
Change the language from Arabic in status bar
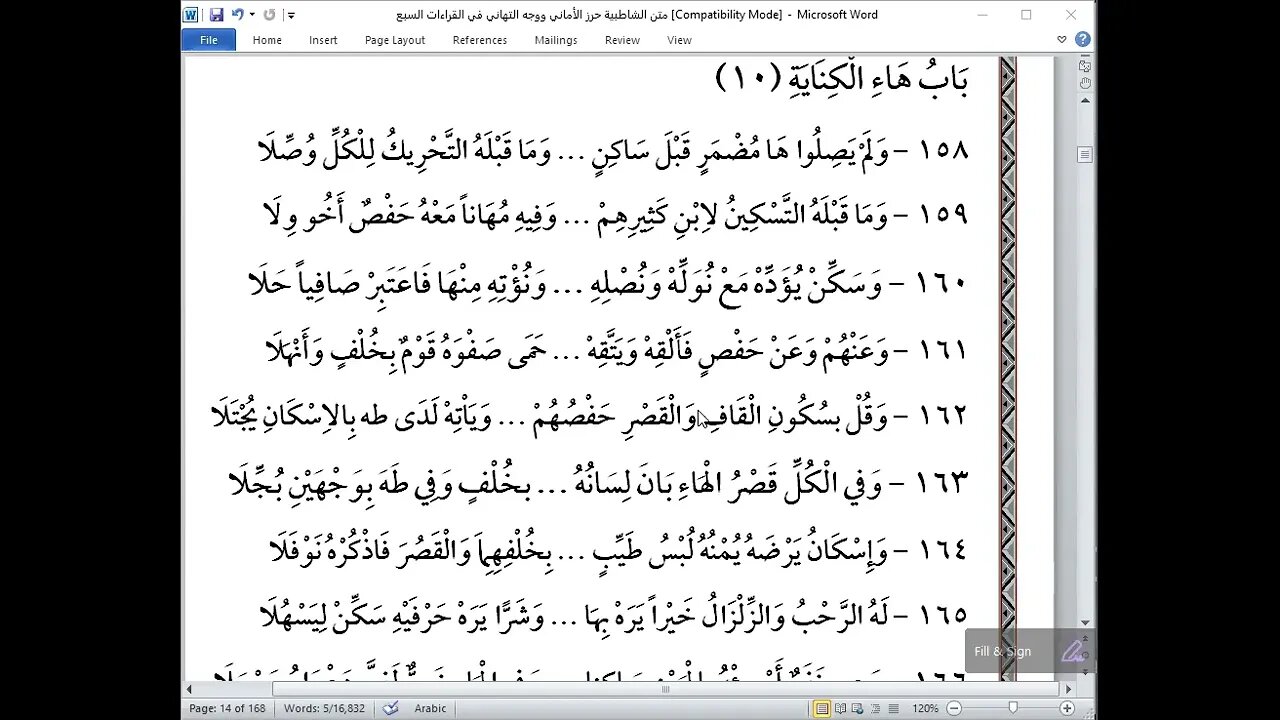(430, 708)
